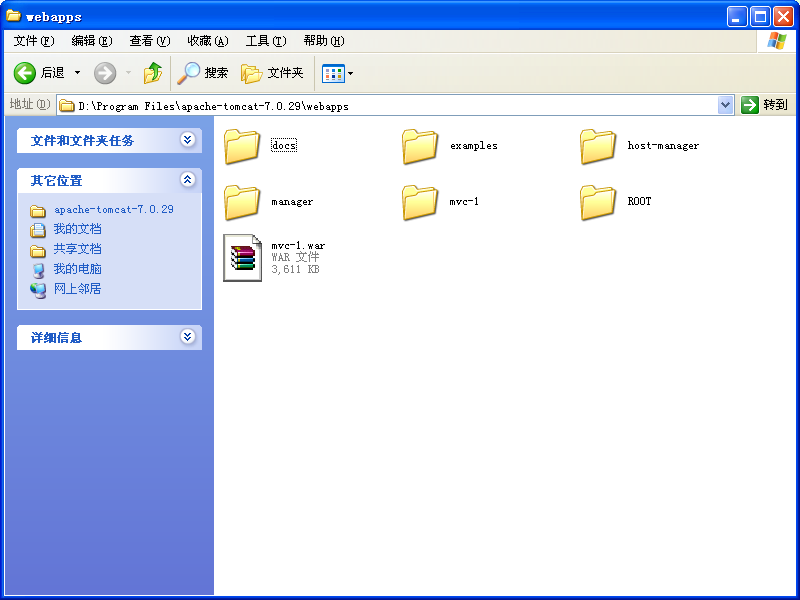Open the 编辑(E) menu
Screen dimensions: 800x600
(x=92, y=41)
